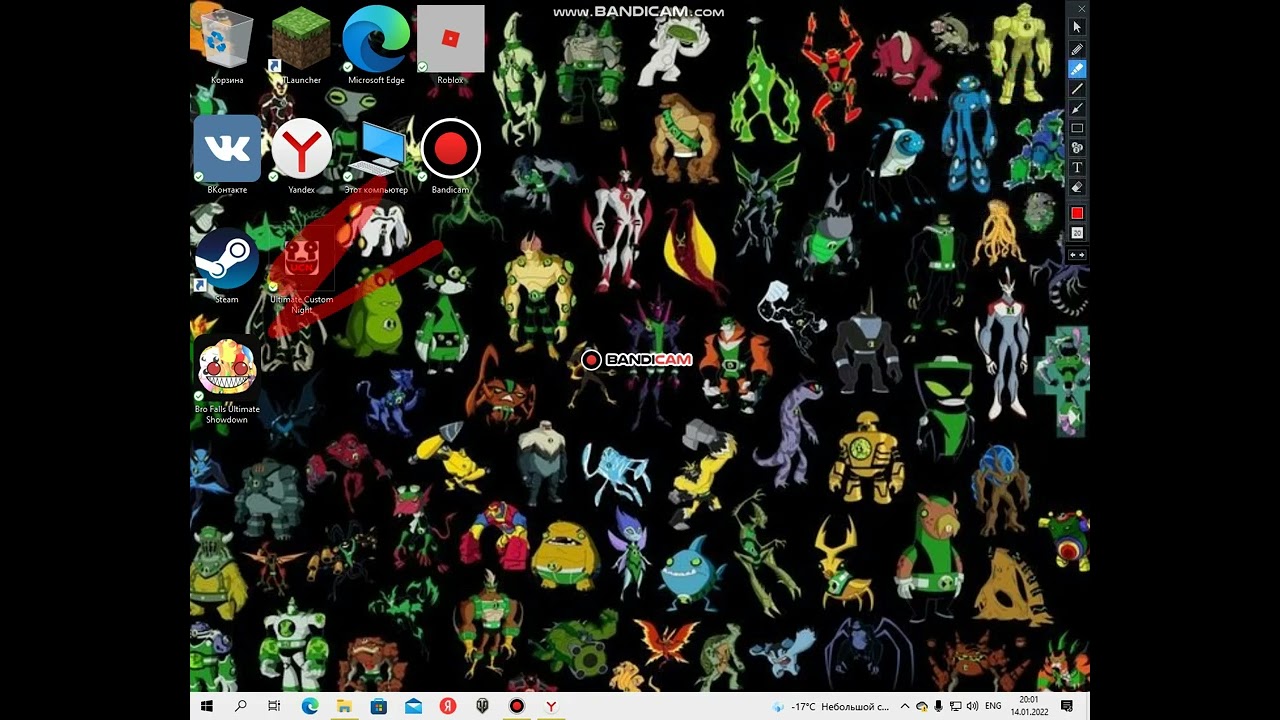Open the volume speaker tray icon
Viewport: 1280px width, 720px height.
[x=972, y=706]
